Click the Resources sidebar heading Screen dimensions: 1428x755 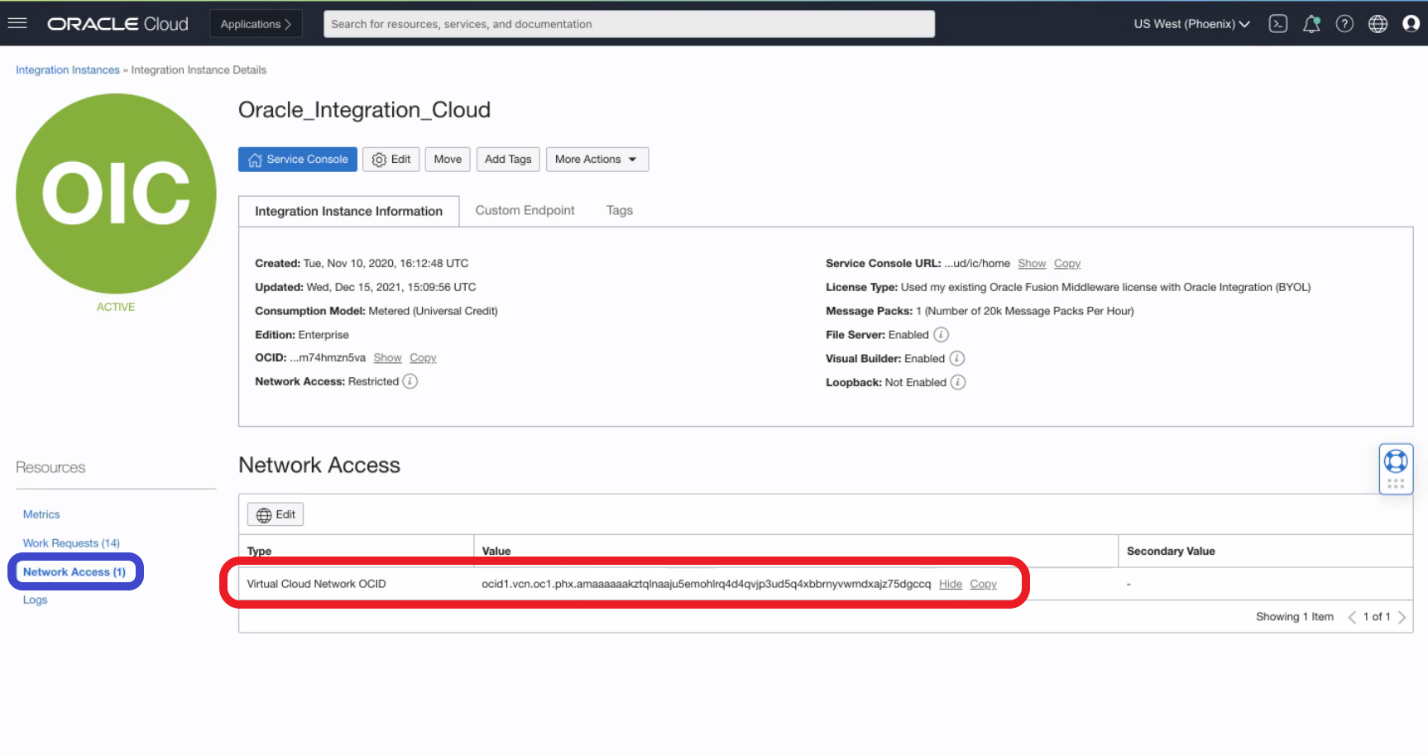click(x=51, y=467)
